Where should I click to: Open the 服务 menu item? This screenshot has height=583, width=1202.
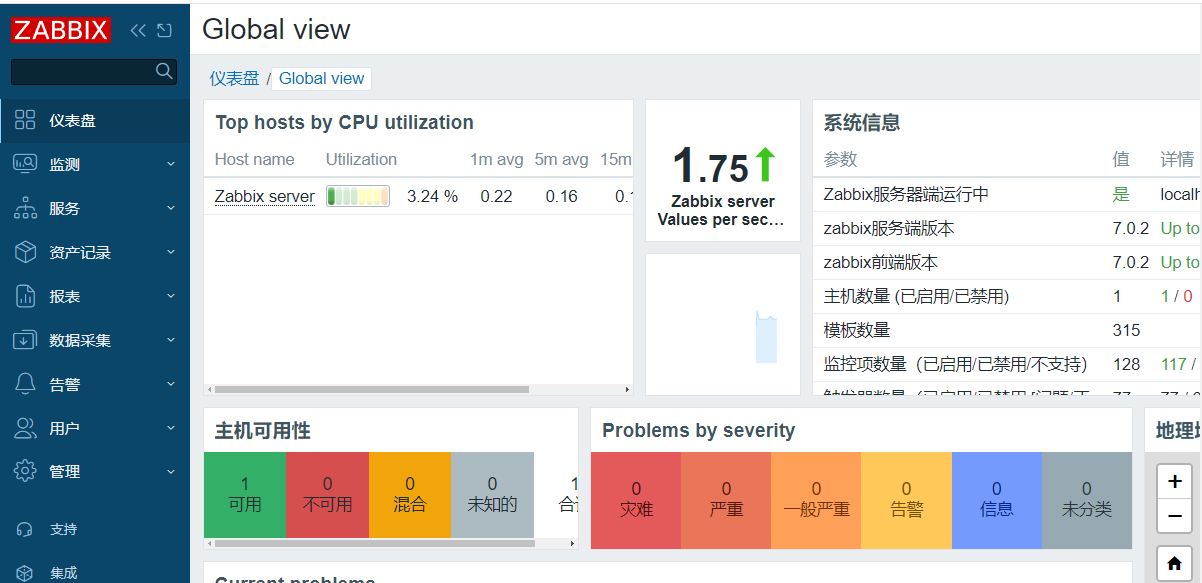pos(95,208)
